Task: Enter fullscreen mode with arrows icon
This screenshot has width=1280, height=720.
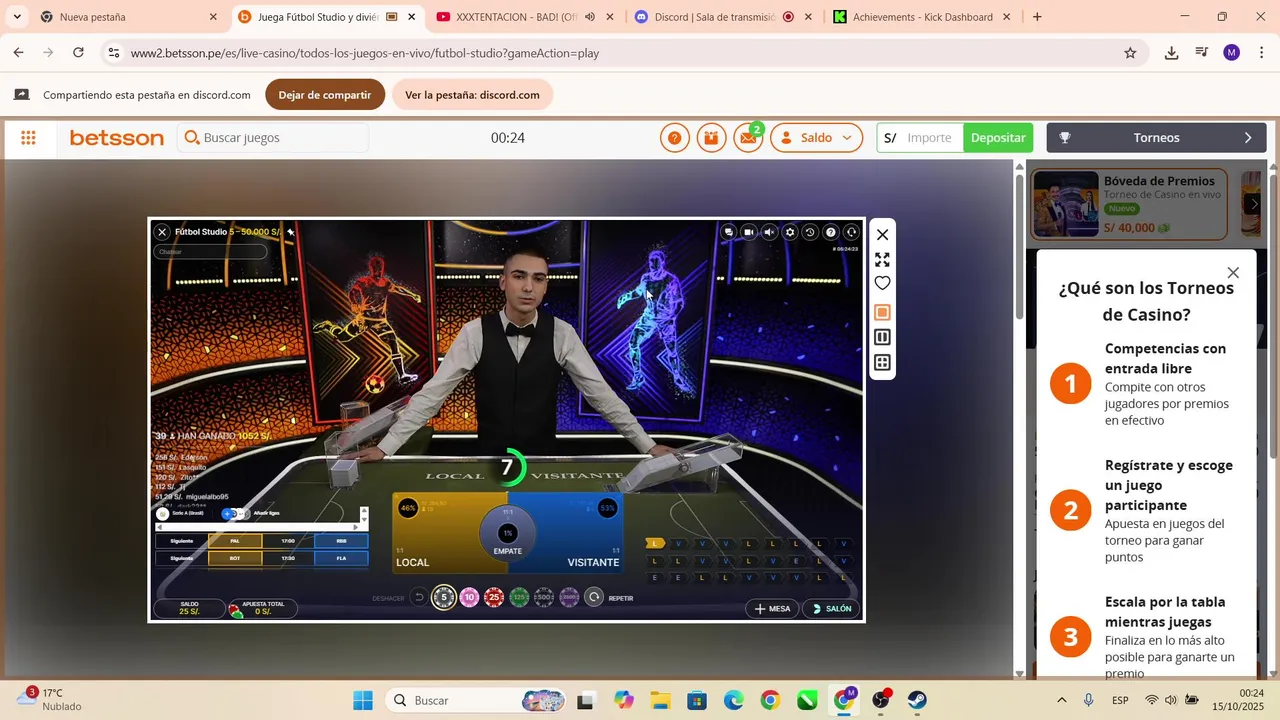Action: pos(882,259)
